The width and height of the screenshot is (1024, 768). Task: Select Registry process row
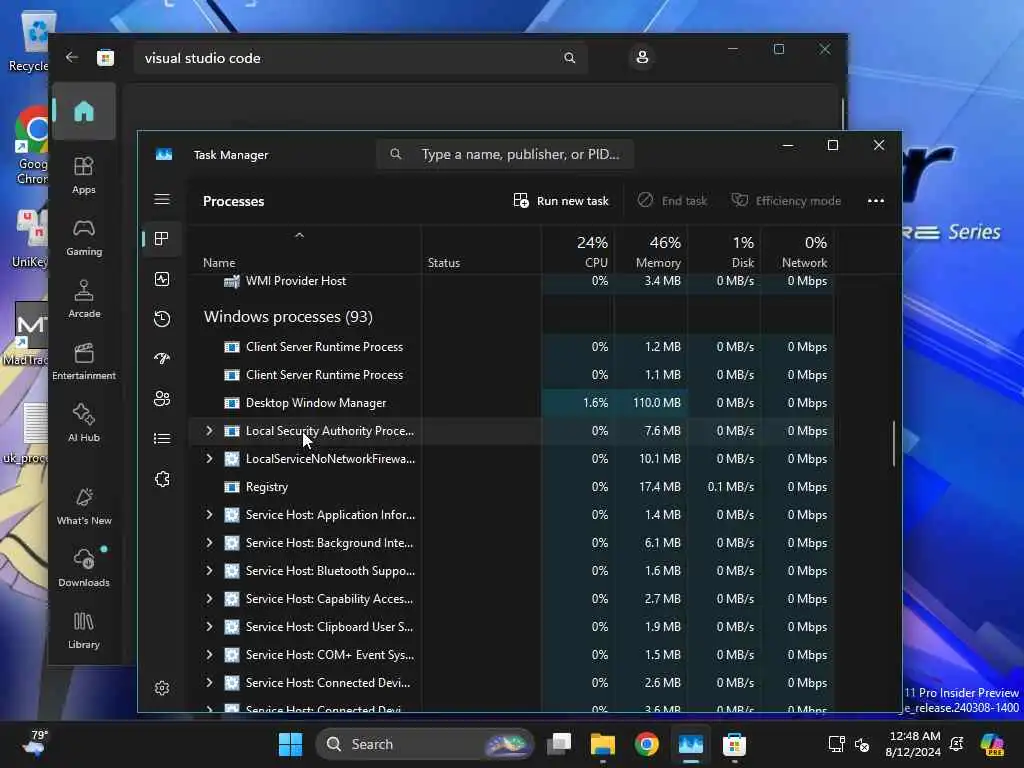coord(511,487)
